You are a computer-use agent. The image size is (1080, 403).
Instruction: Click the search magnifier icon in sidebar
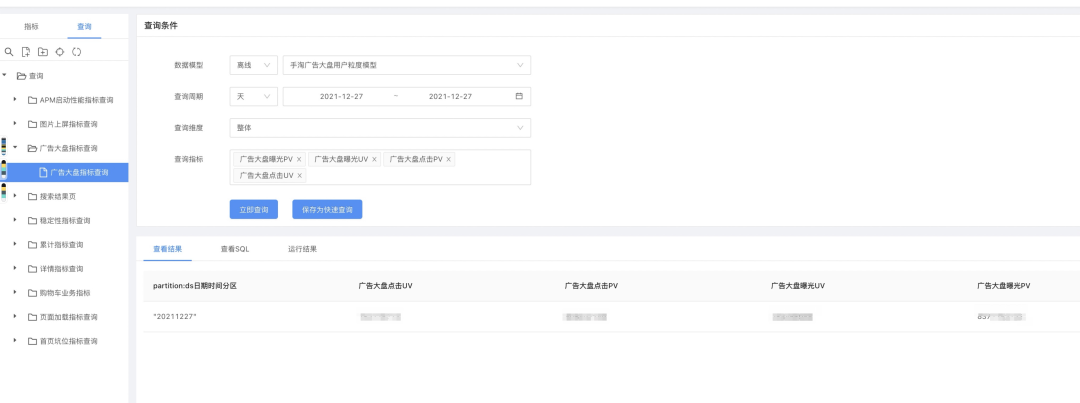[x=9, y=51]
